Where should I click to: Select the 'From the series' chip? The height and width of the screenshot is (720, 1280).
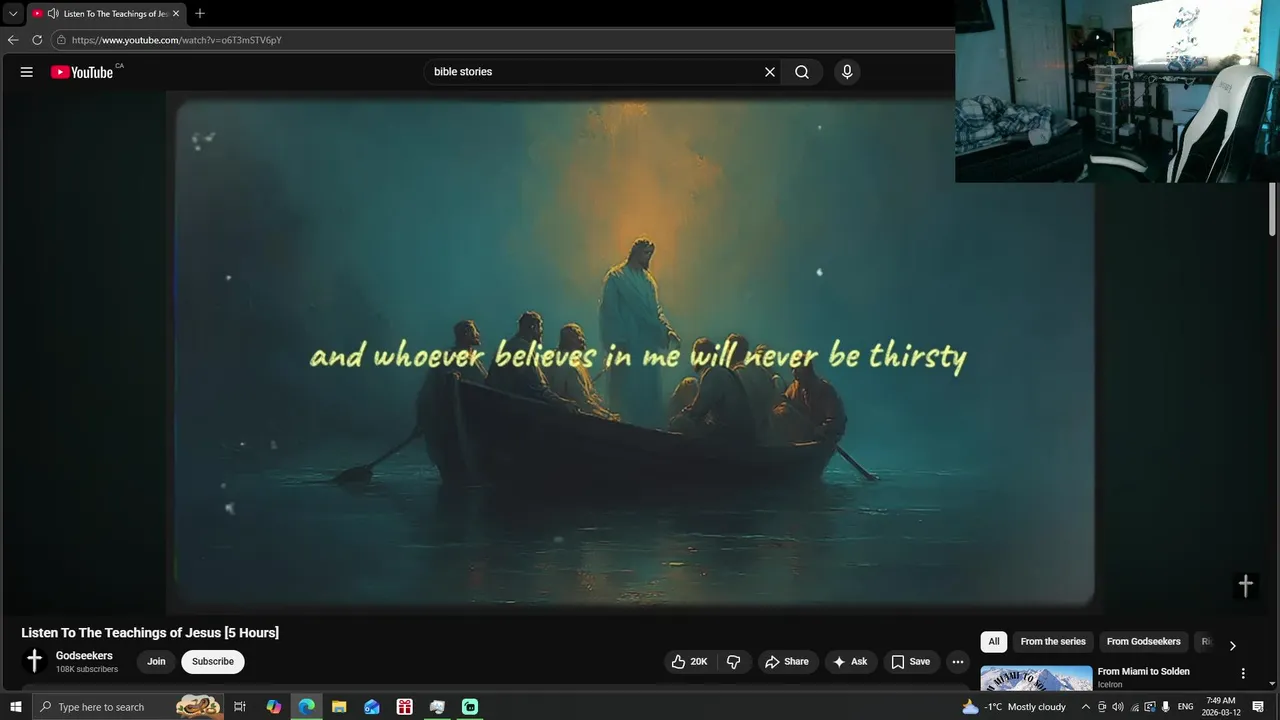[x=1053, y=642]
